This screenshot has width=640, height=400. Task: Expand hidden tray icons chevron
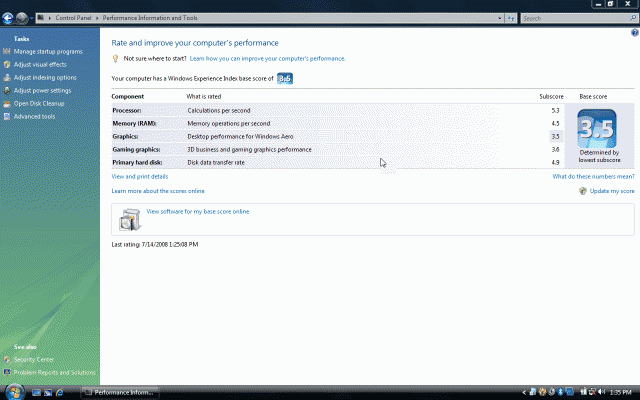(524, 393)
